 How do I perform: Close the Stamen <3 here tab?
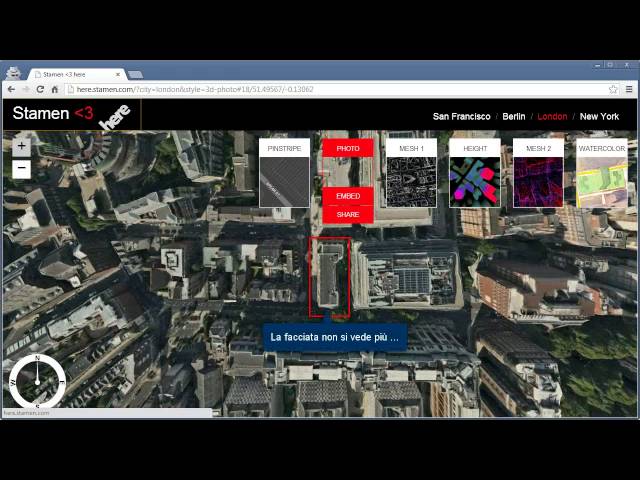tap(118, 74)
